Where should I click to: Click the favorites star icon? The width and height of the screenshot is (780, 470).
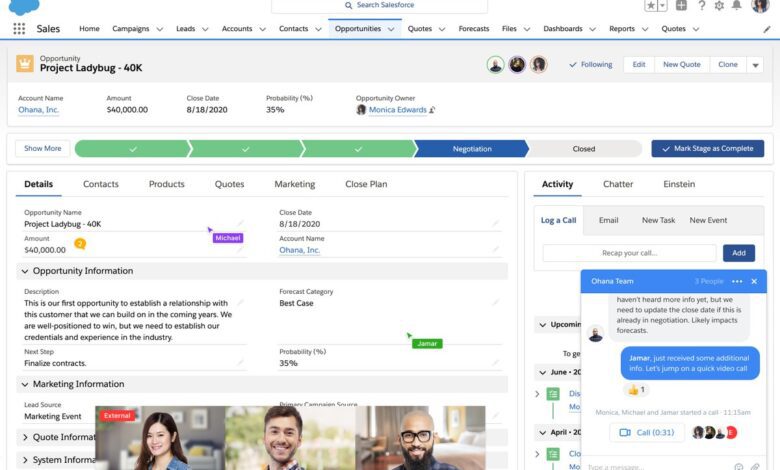click(651, 5)
